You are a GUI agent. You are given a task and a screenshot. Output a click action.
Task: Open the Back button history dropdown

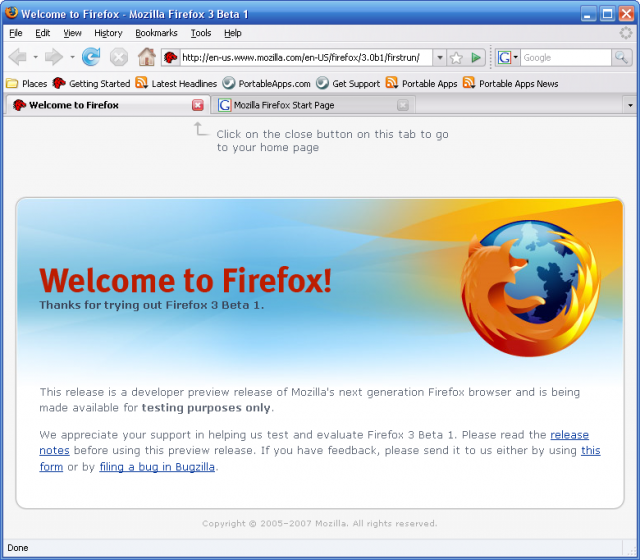point(36,57)
